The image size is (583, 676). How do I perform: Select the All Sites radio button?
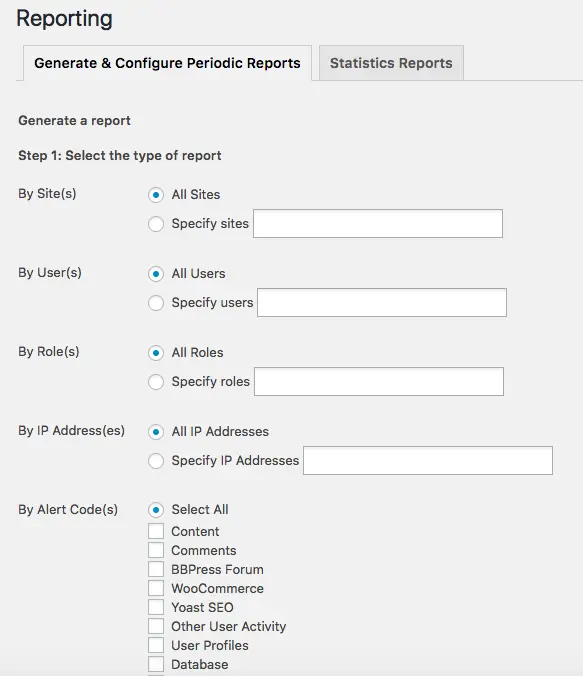pyautogui.click(x=156, y=195)
